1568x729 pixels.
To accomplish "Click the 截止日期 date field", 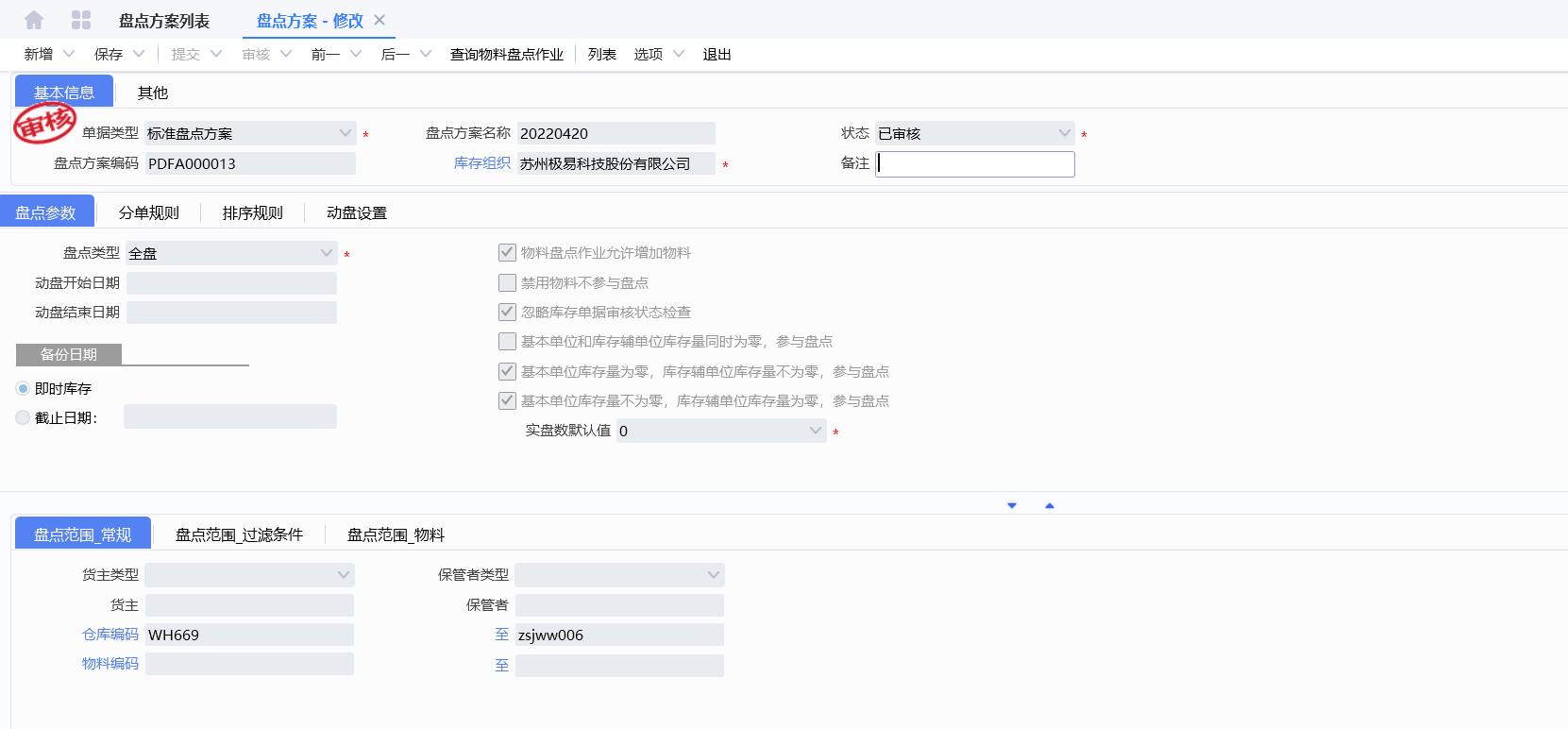I will click(230, 416).
